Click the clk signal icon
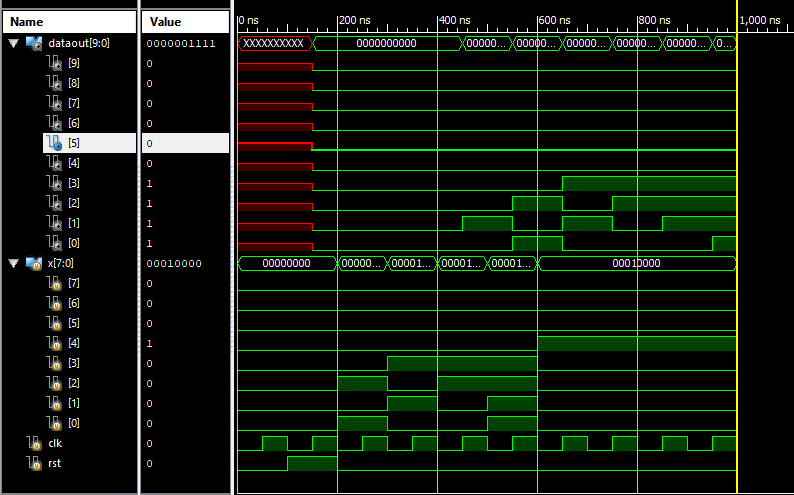 (x=34, y=443)
